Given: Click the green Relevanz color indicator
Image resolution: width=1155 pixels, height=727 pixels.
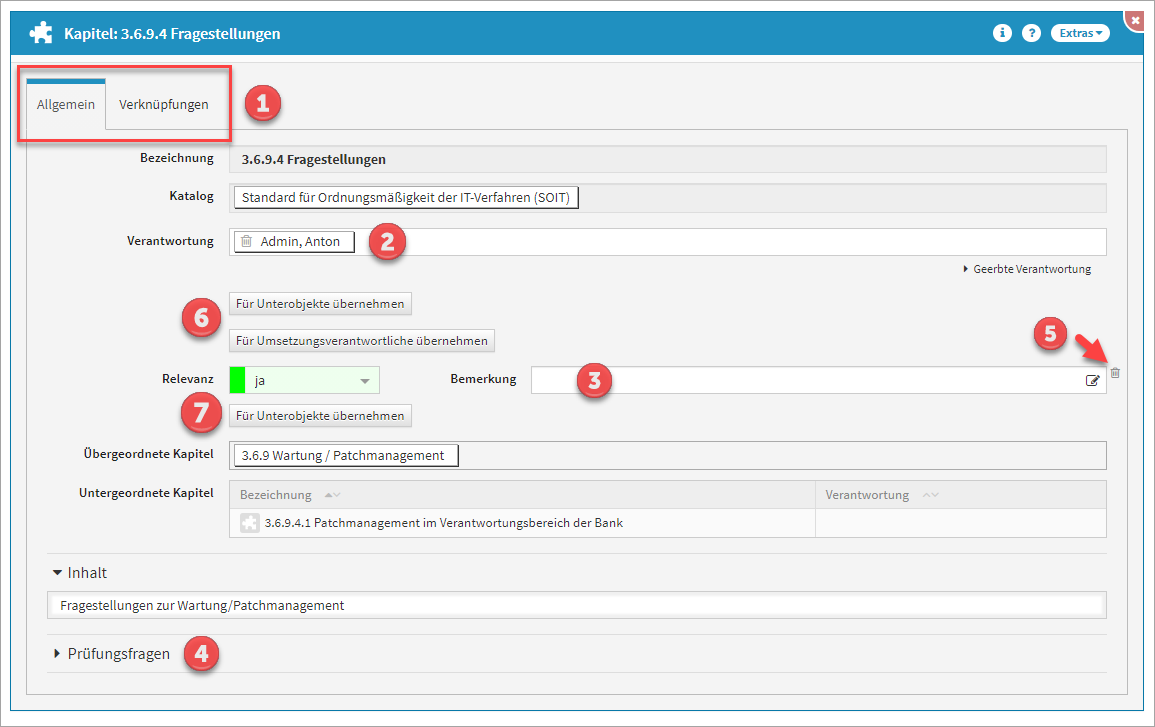Looking at the screenshot, I should [x=237, y=380].
